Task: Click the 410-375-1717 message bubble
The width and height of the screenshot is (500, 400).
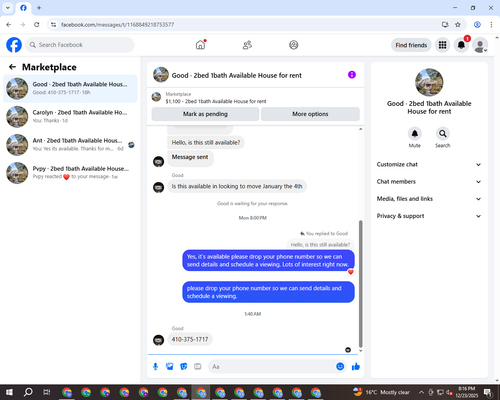Action: coord(190,339)
